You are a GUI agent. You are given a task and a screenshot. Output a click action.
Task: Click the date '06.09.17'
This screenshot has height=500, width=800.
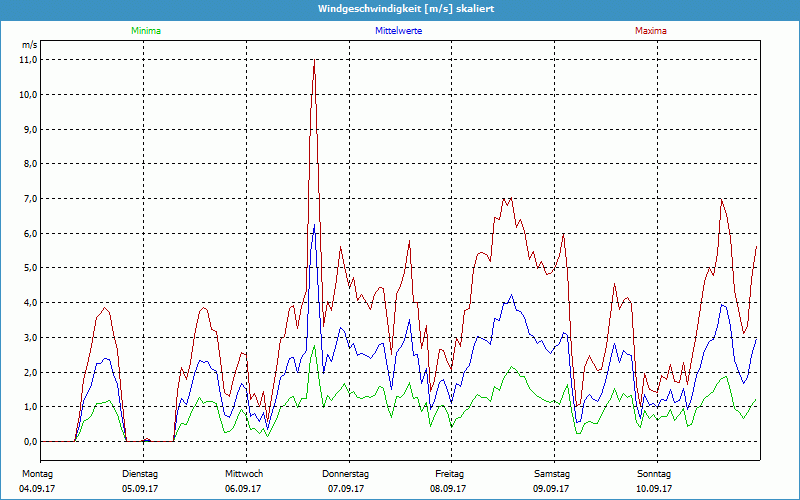click(x=243, y=489)
